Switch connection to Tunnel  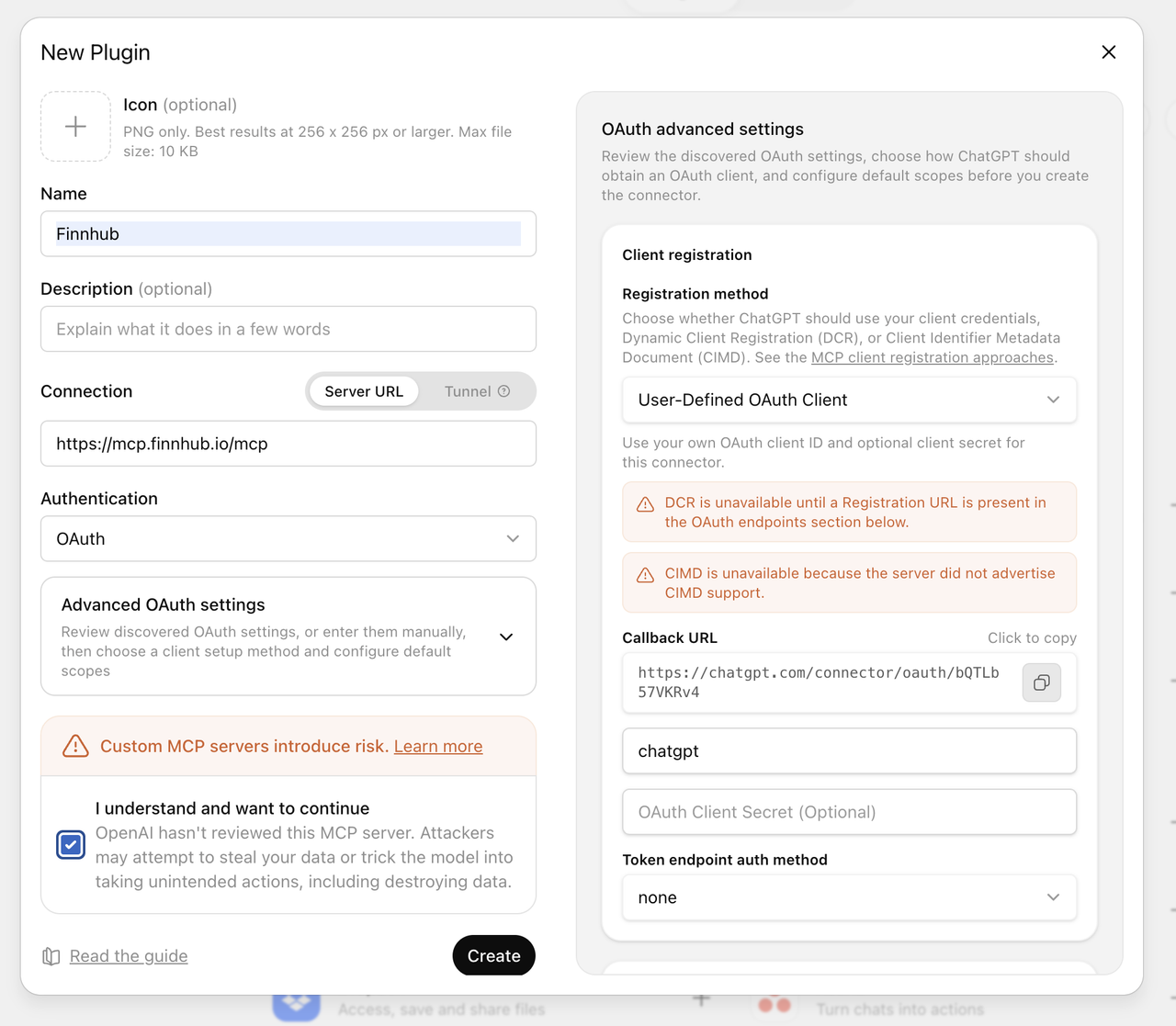coord(477,391)
